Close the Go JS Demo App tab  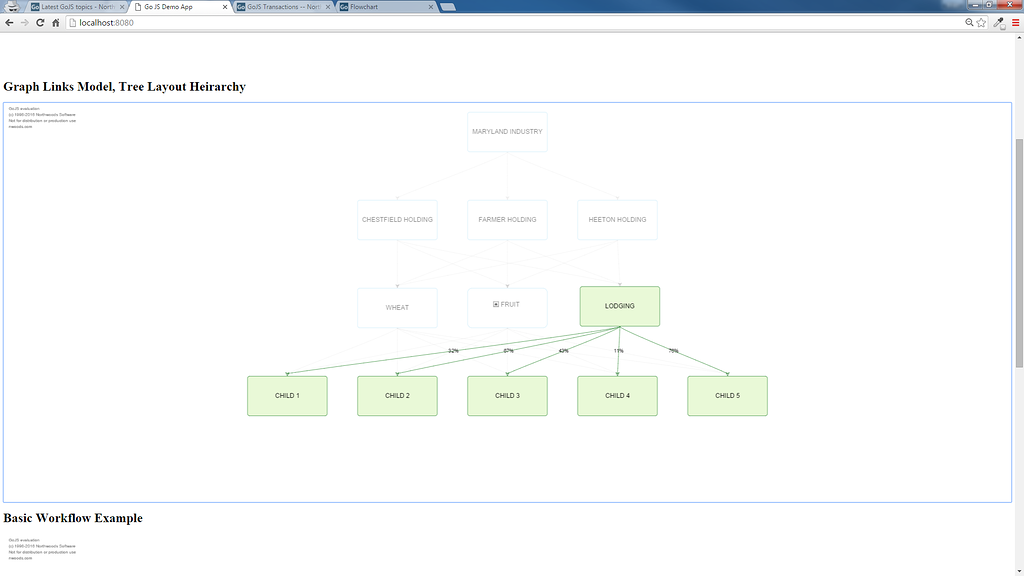pos(225,7)
